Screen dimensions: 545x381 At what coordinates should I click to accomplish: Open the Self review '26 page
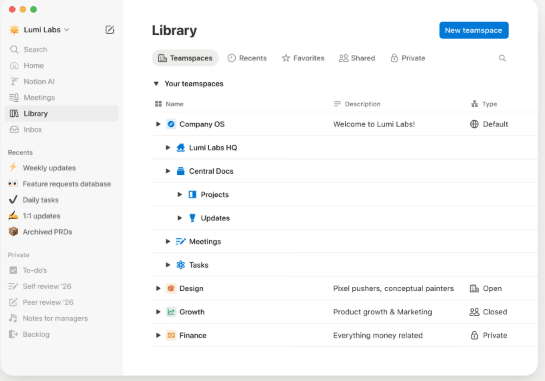click(61, 286)
